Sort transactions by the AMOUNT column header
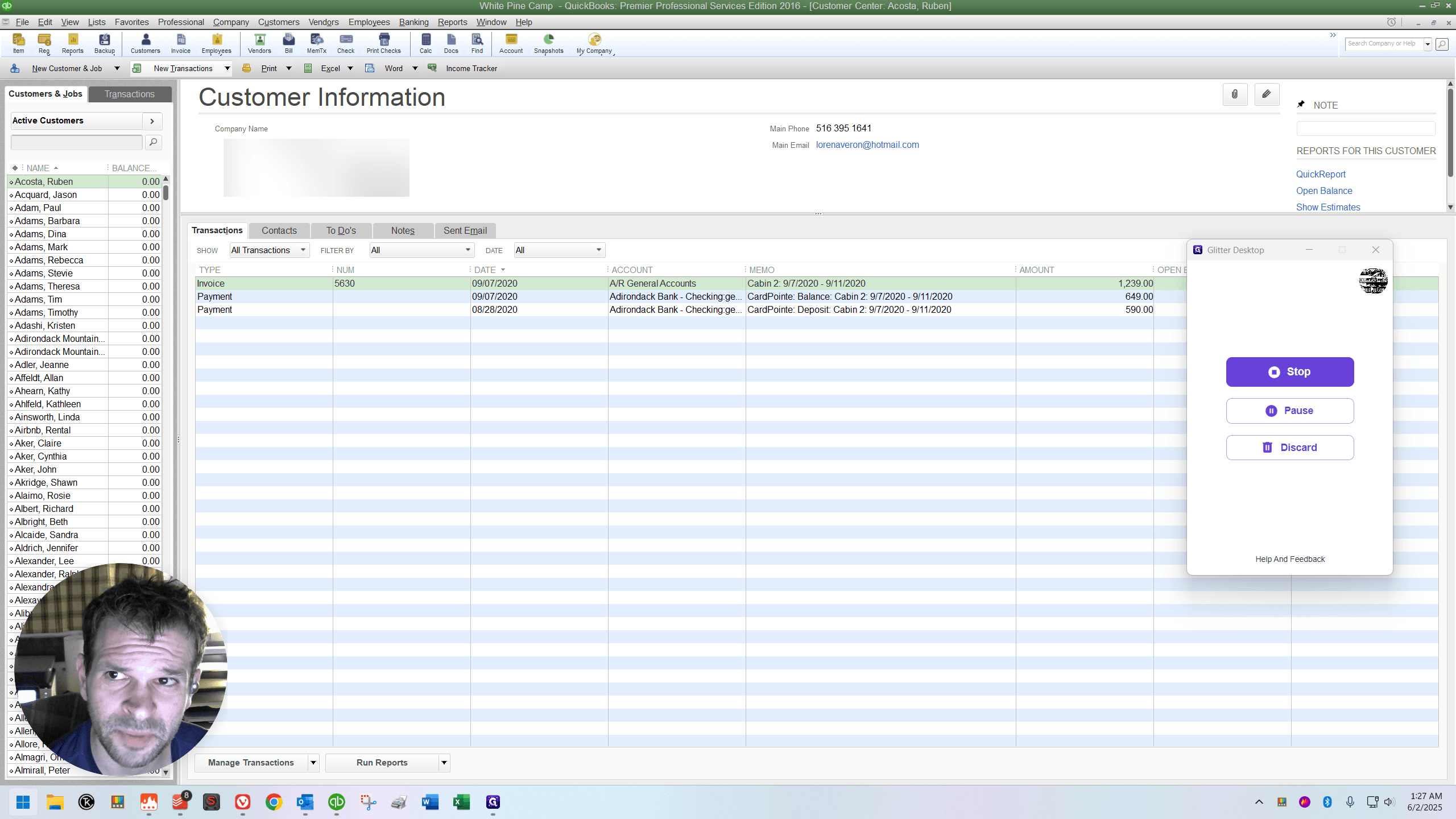Screen dimensions: 1456x819 click(x=1036, y=270)
